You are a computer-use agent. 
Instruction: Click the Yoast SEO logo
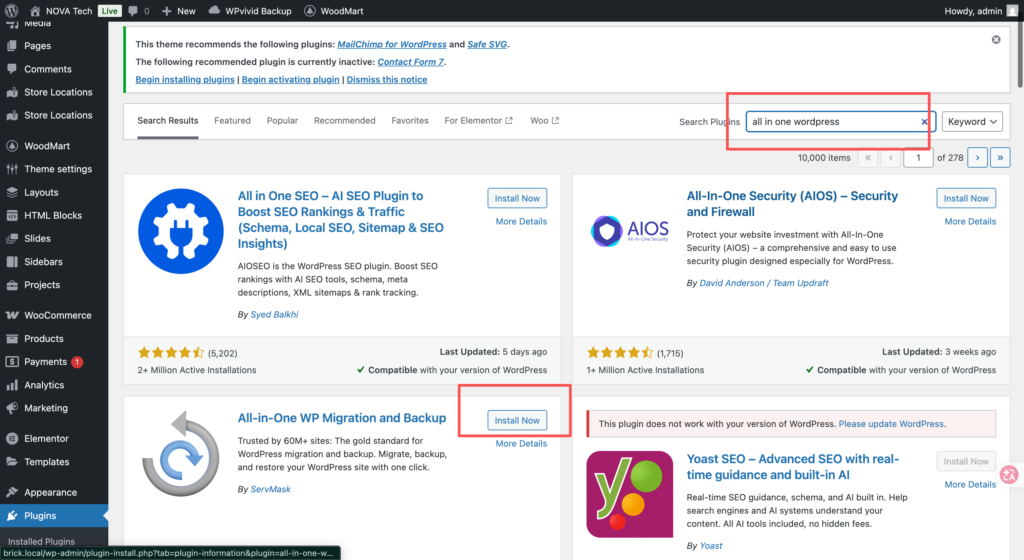[630, 494]
